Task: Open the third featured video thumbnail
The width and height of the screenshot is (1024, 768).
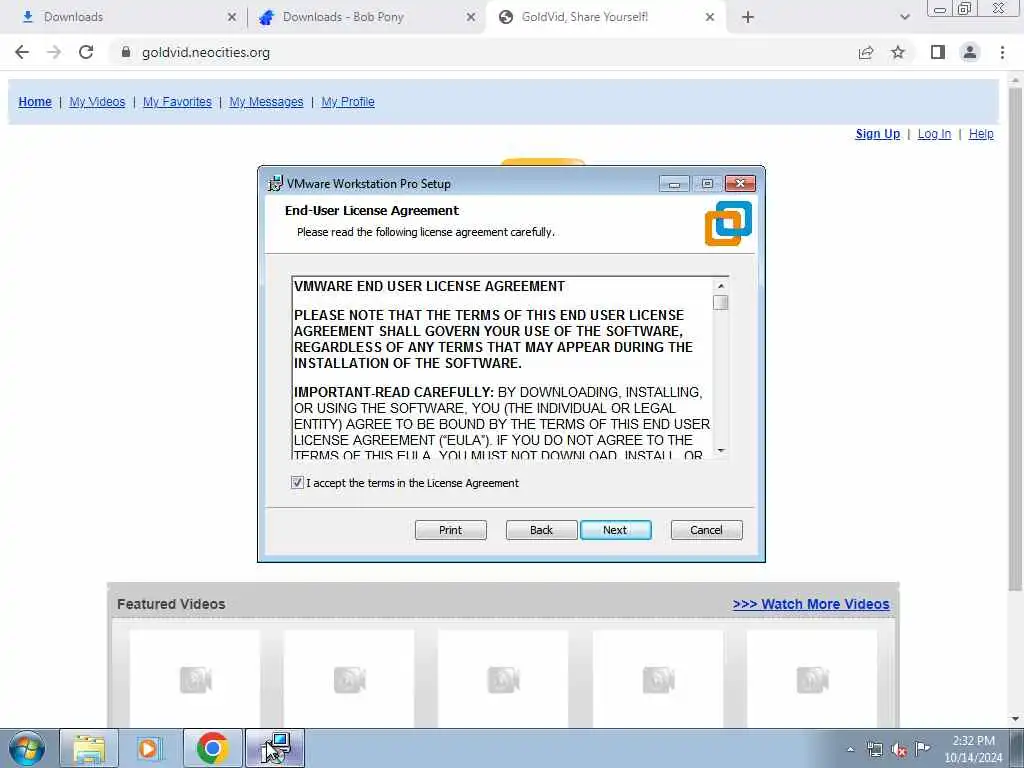Action: point(504,679)
